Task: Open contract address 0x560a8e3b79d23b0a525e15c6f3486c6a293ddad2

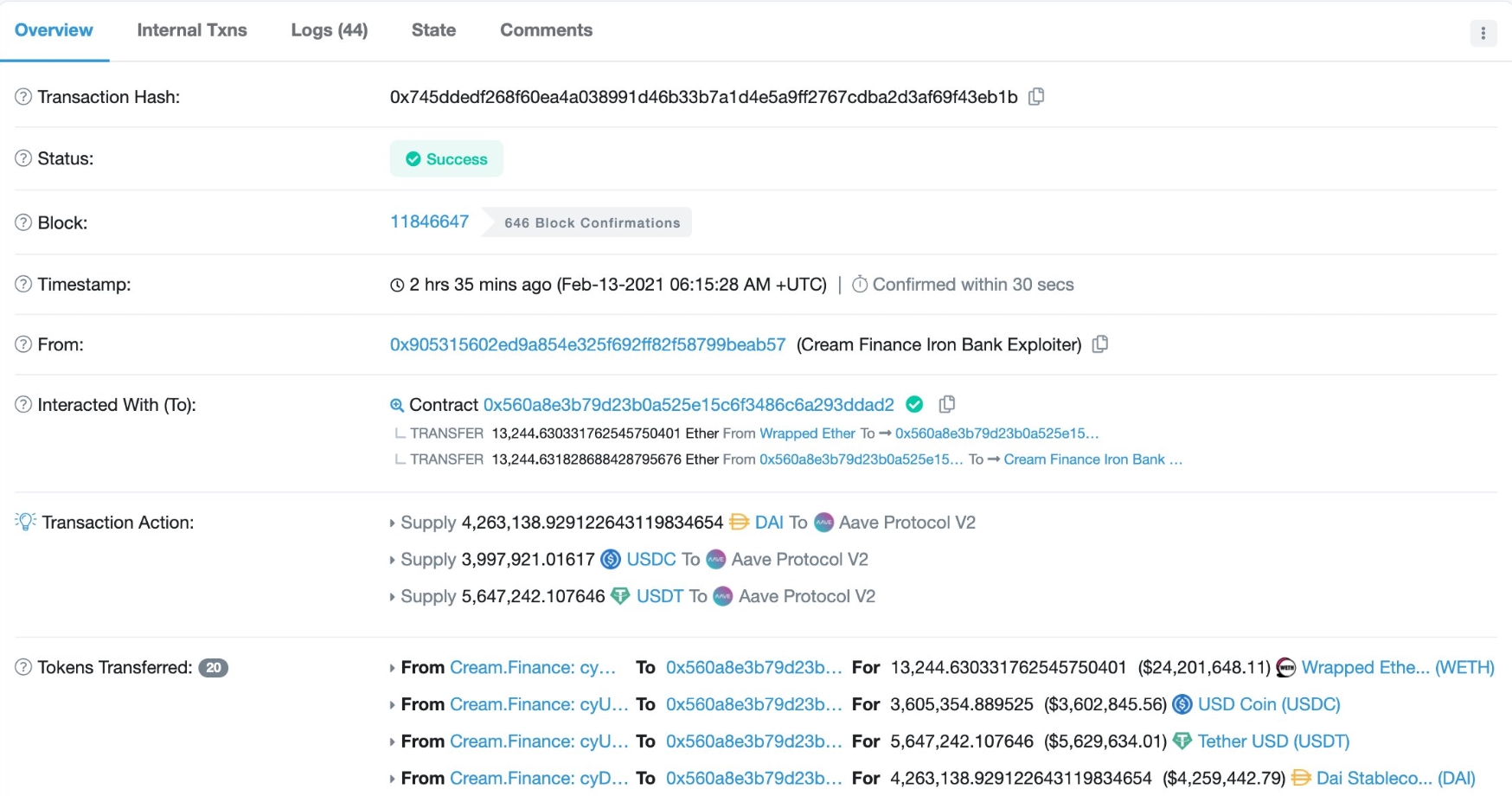Action: tap(689, 404)
